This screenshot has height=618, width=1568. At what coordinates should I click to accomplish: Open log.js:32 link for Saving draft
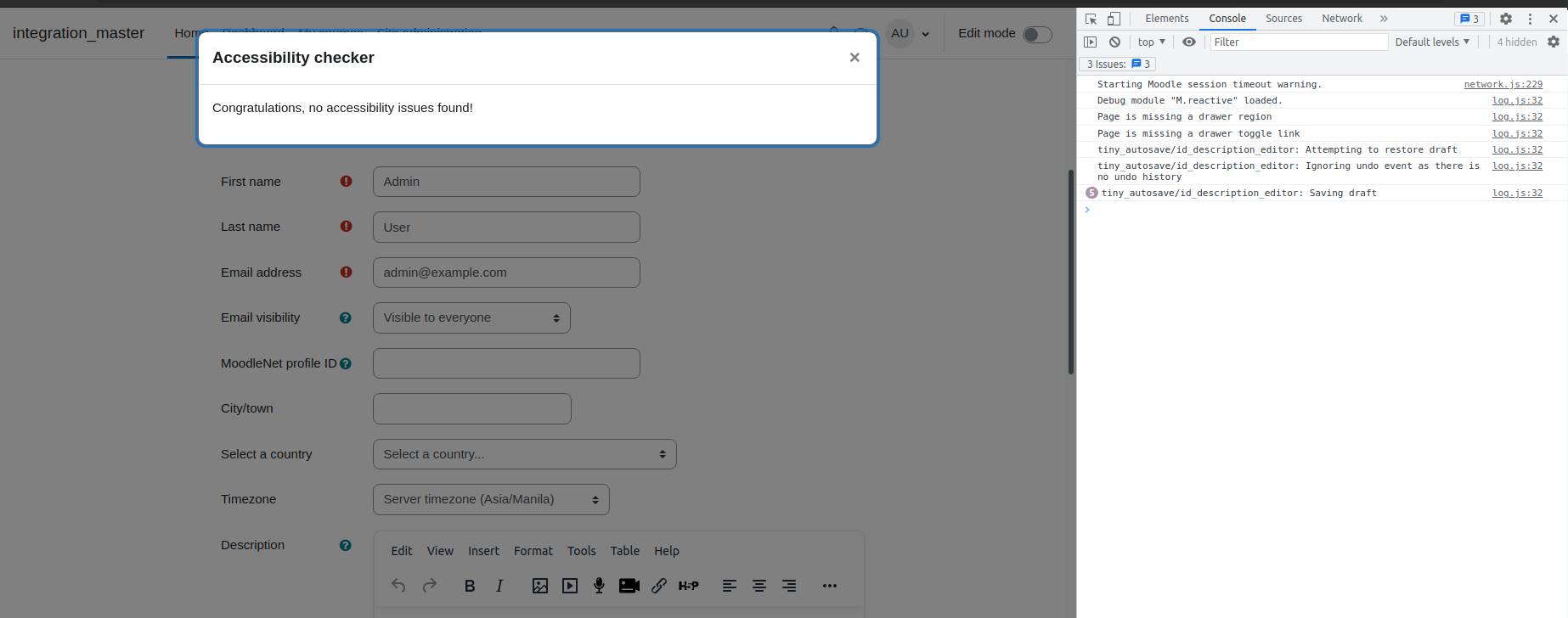pos(1518,193)
